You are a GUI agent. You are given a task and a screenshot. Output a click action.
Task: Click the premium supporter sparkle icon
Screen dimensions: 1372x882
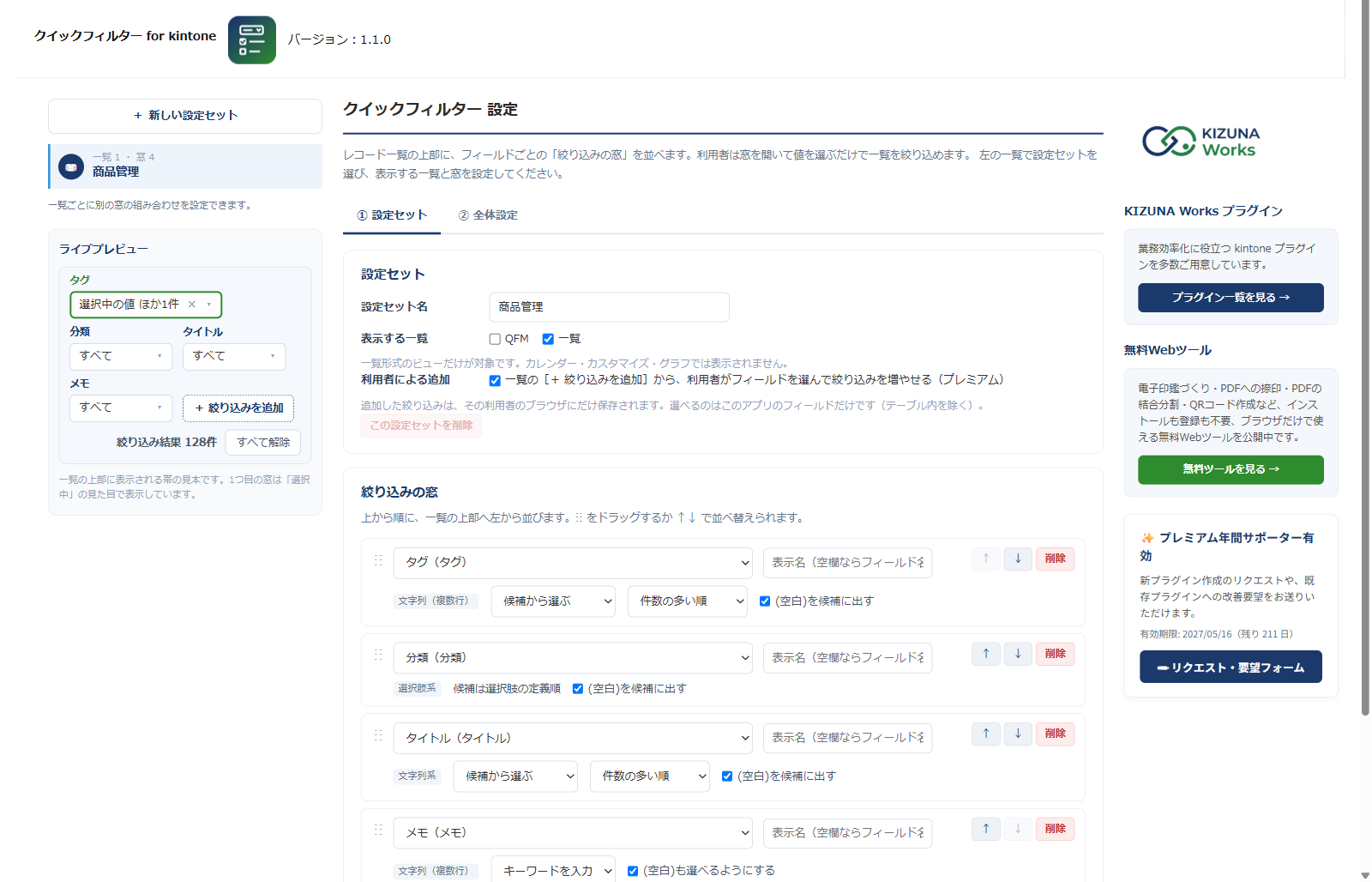1147,538
